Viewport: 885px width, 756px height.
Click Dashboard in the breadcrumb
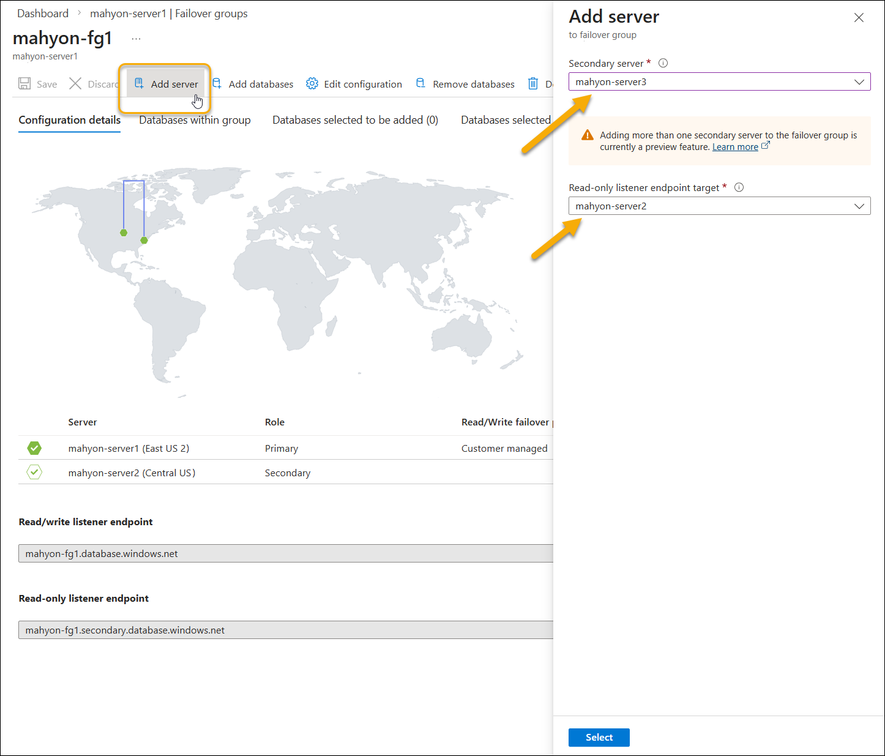(x=43, y=14)
